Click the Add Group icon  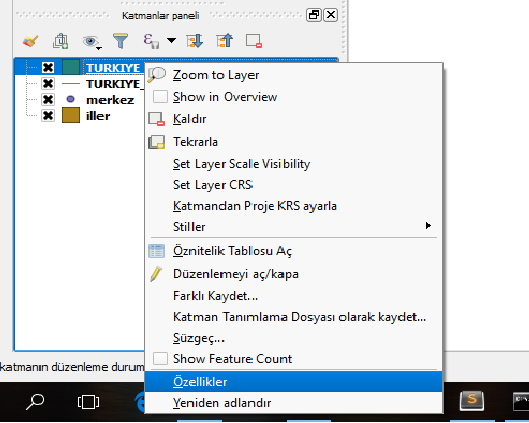coord(61,41)
